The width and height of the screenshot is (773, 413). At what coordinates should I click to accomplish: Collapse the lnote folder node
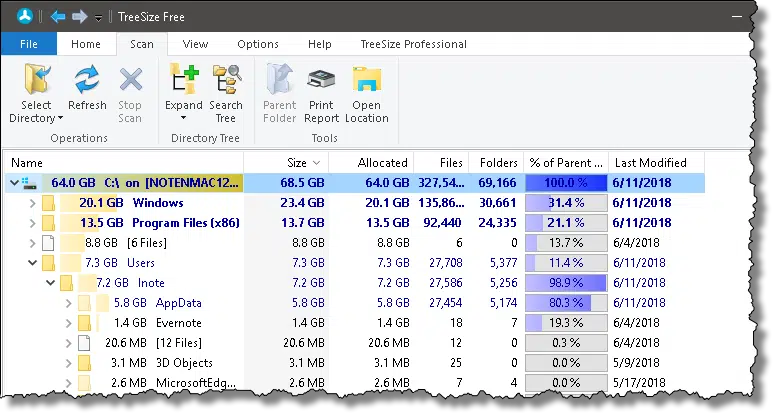[x=50, y=283]
